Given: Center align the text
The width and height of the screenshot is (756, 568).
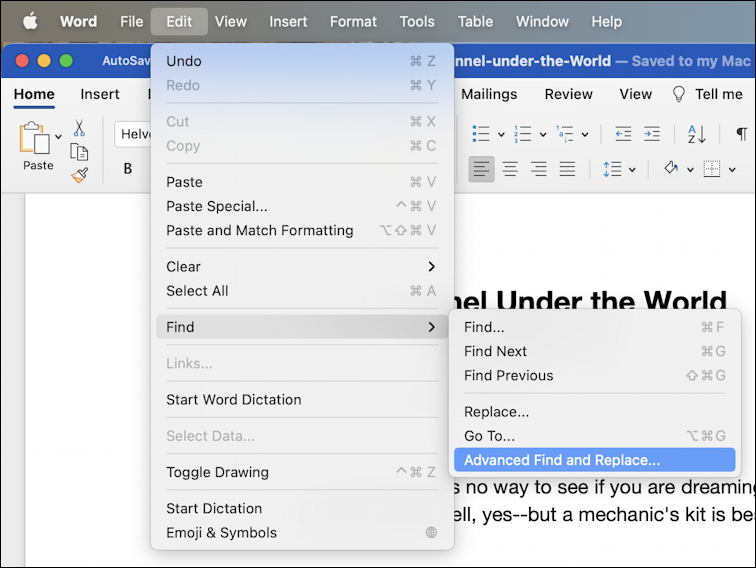Looking at the screenshot, I should (x=510, y=169).
